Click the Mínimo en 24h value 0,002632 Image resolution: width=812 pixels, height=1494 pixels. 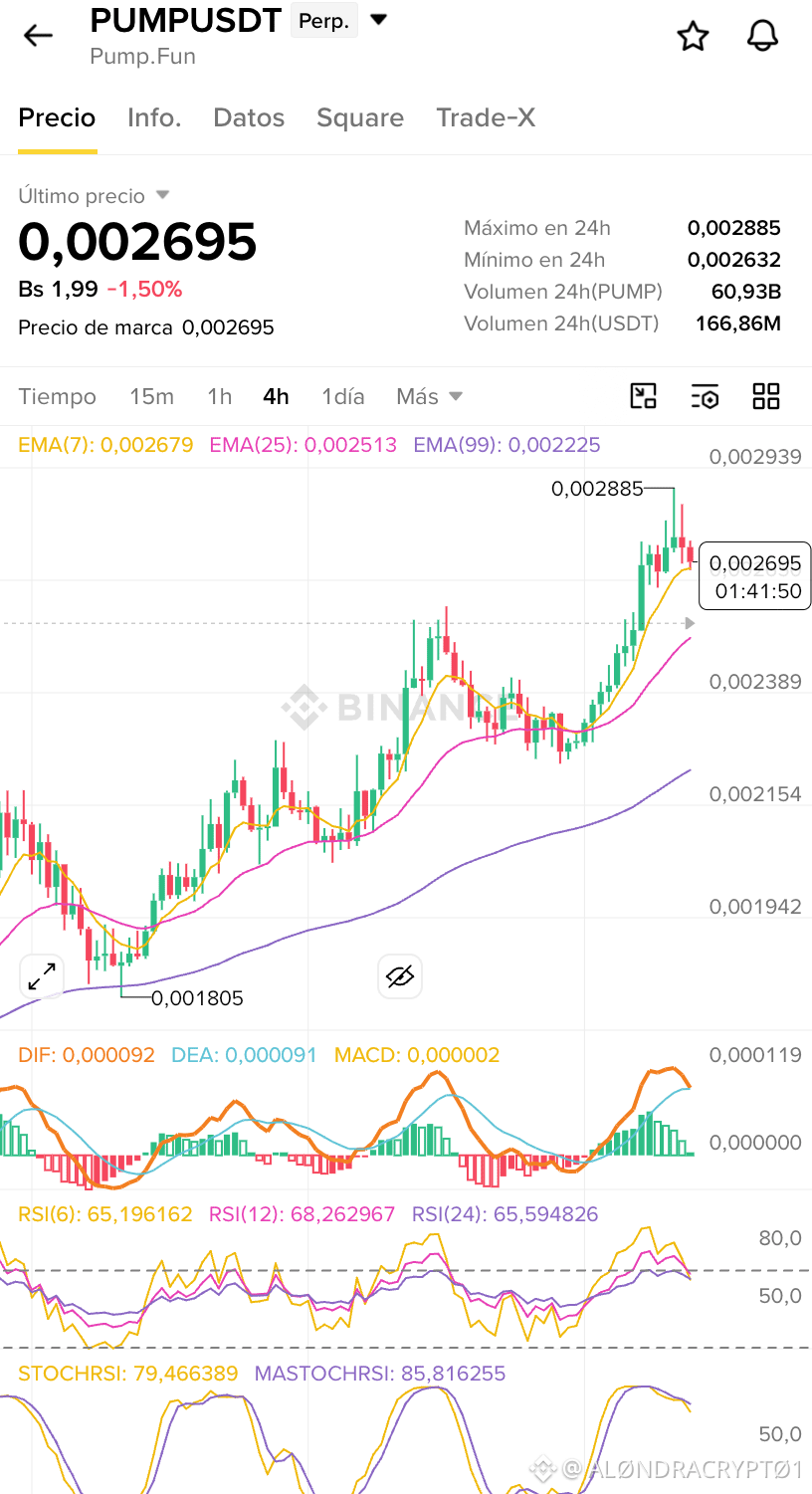pyautogui.click(x=734, y=260)
